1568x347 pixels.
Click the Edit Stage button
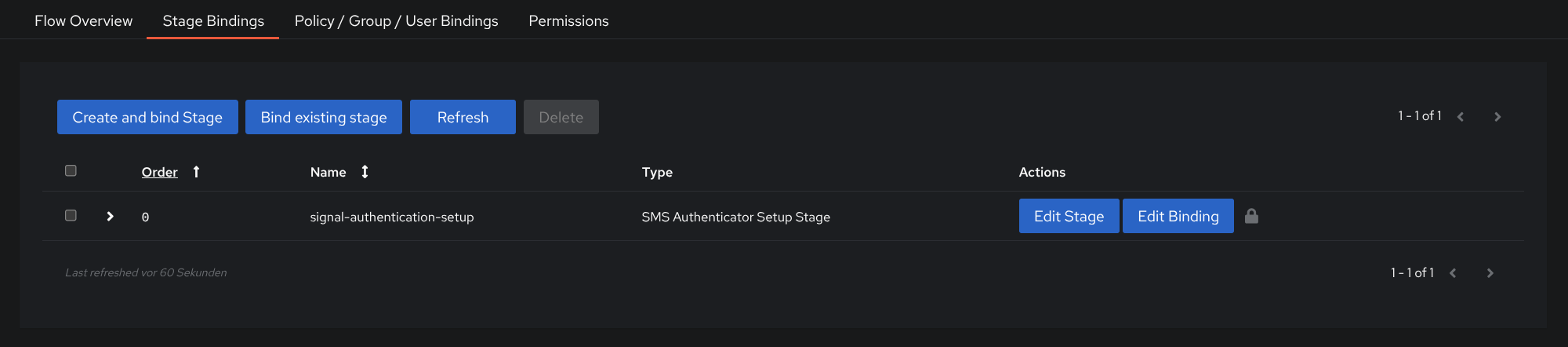1069,216
